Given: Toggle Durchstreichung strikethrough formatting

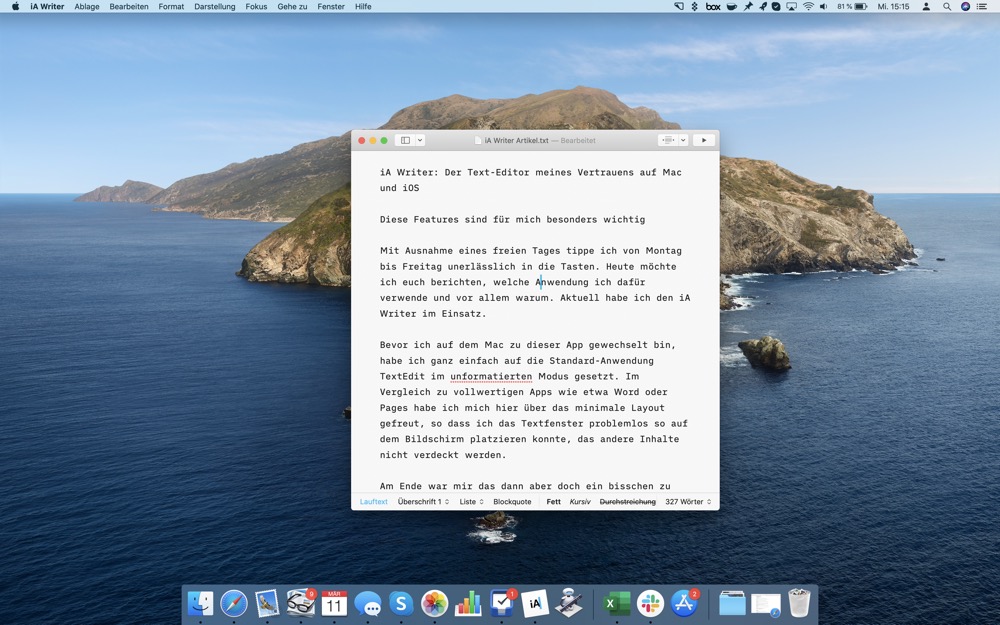Looking at the screenshot, I should point(627,502).
